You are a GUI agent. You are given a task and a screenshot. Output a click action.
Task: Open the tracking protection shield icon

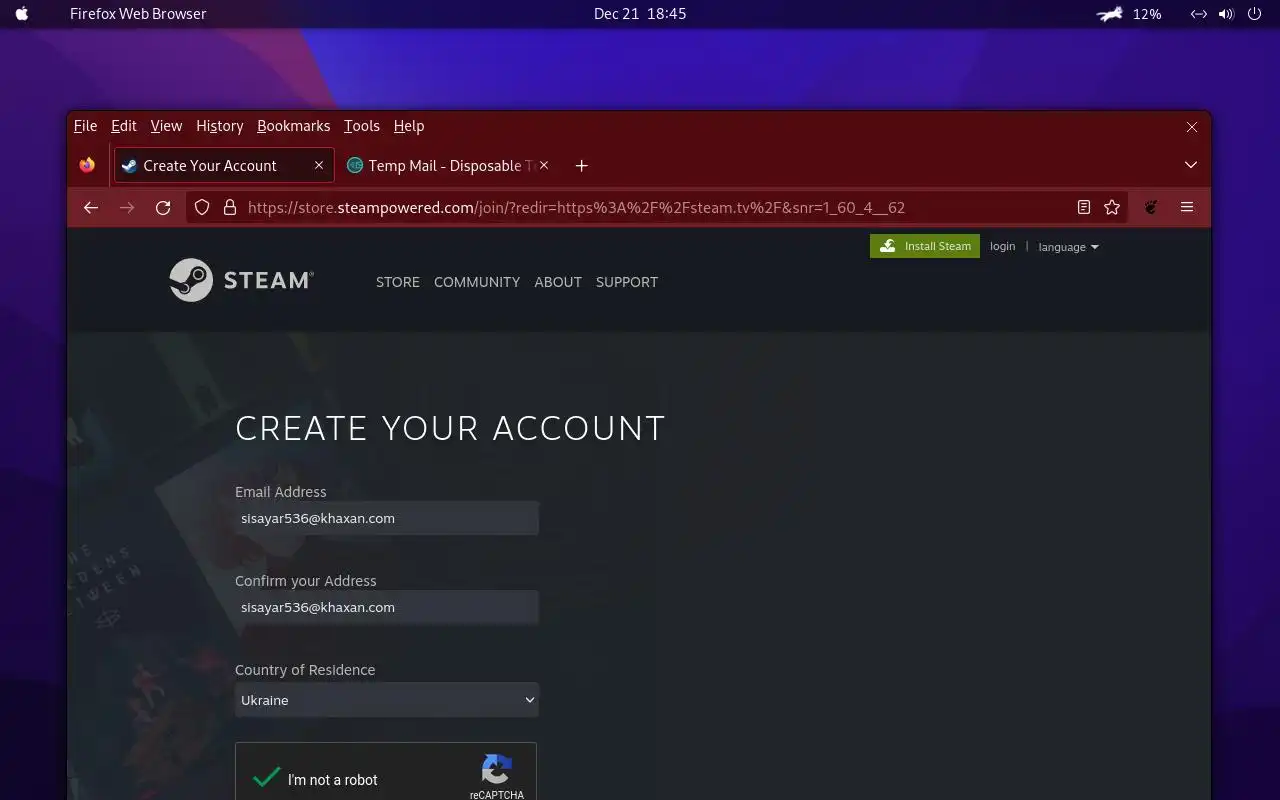tap(202, 207)
